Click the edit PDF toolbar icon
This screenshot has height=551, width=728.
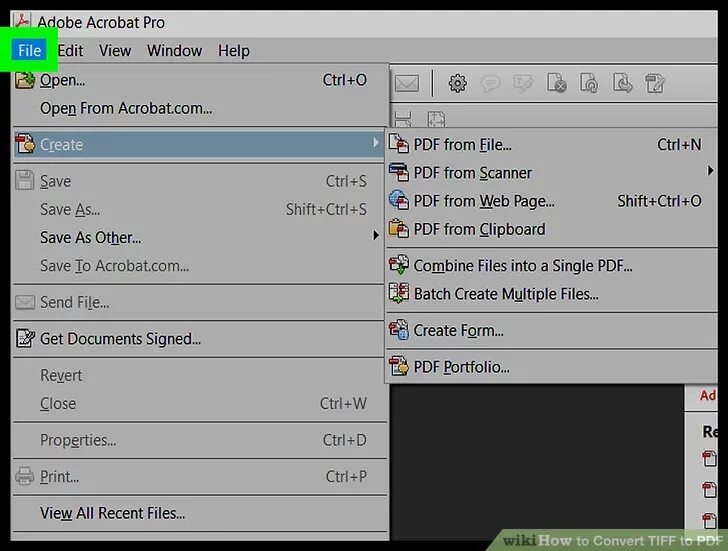tap(655, 84)
